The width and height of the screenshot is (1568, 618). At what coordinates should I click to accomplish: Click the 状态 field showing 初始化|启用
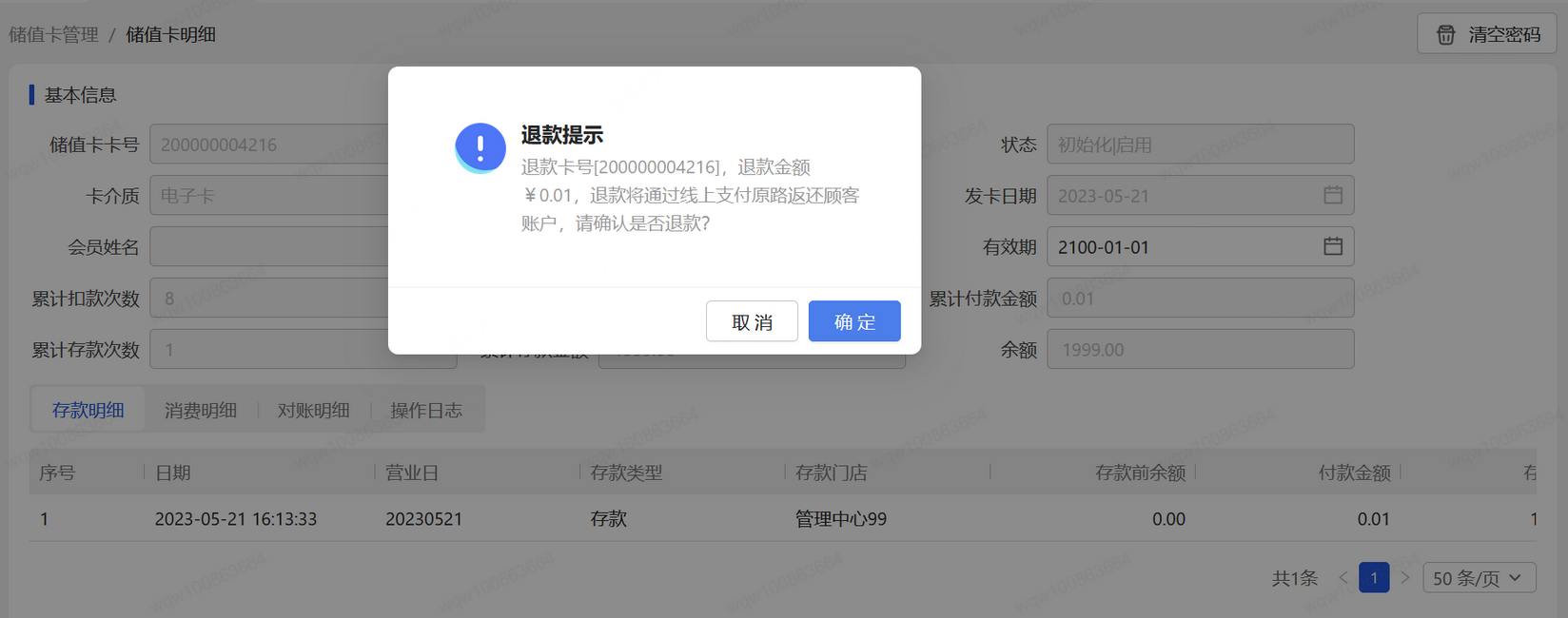tap(1201, 145)
